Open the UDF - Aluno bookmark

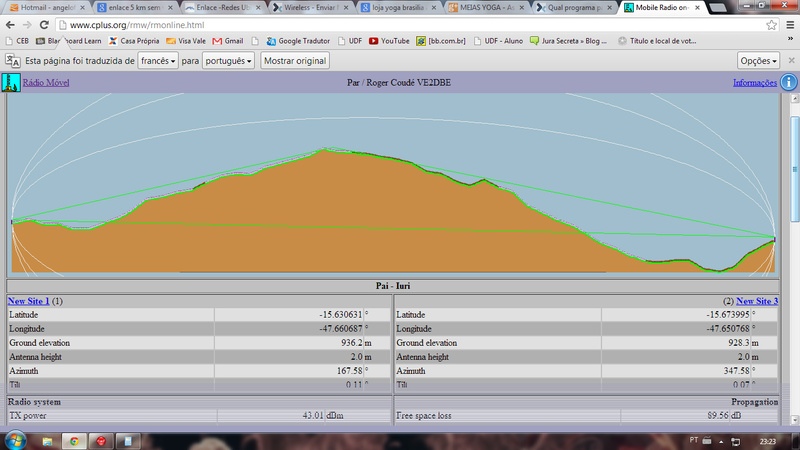click(498, 41)
